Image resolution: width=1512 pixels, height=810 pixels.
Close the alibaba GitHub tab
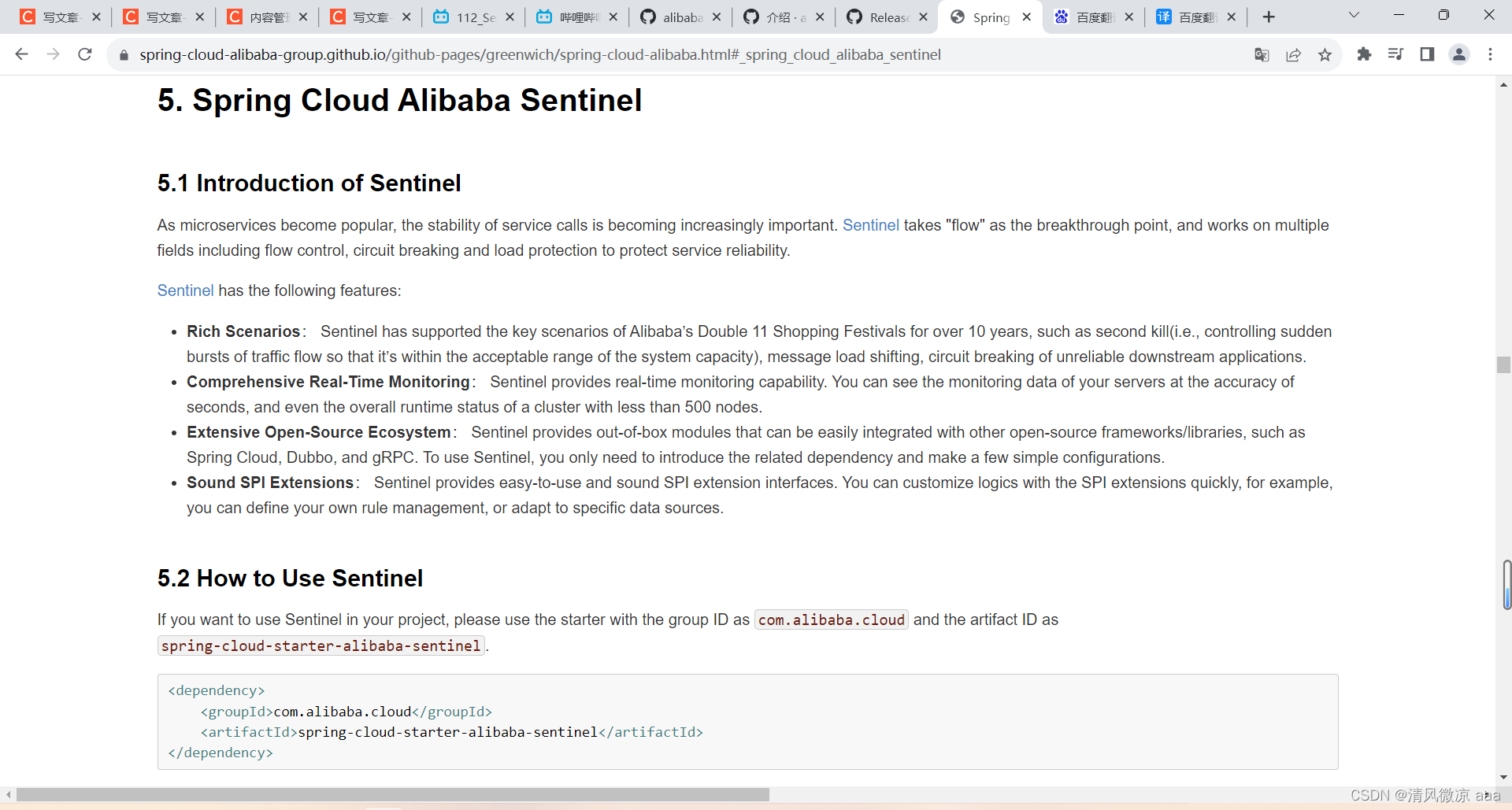717,17
